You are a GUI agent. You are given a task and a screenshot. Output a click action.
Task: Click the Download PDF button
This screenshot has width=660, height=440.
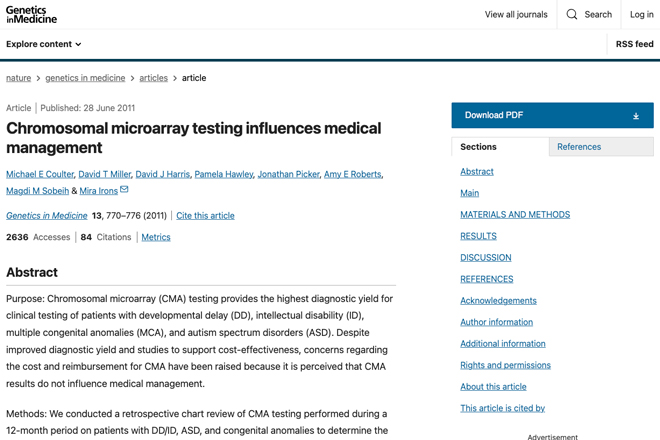552,115
